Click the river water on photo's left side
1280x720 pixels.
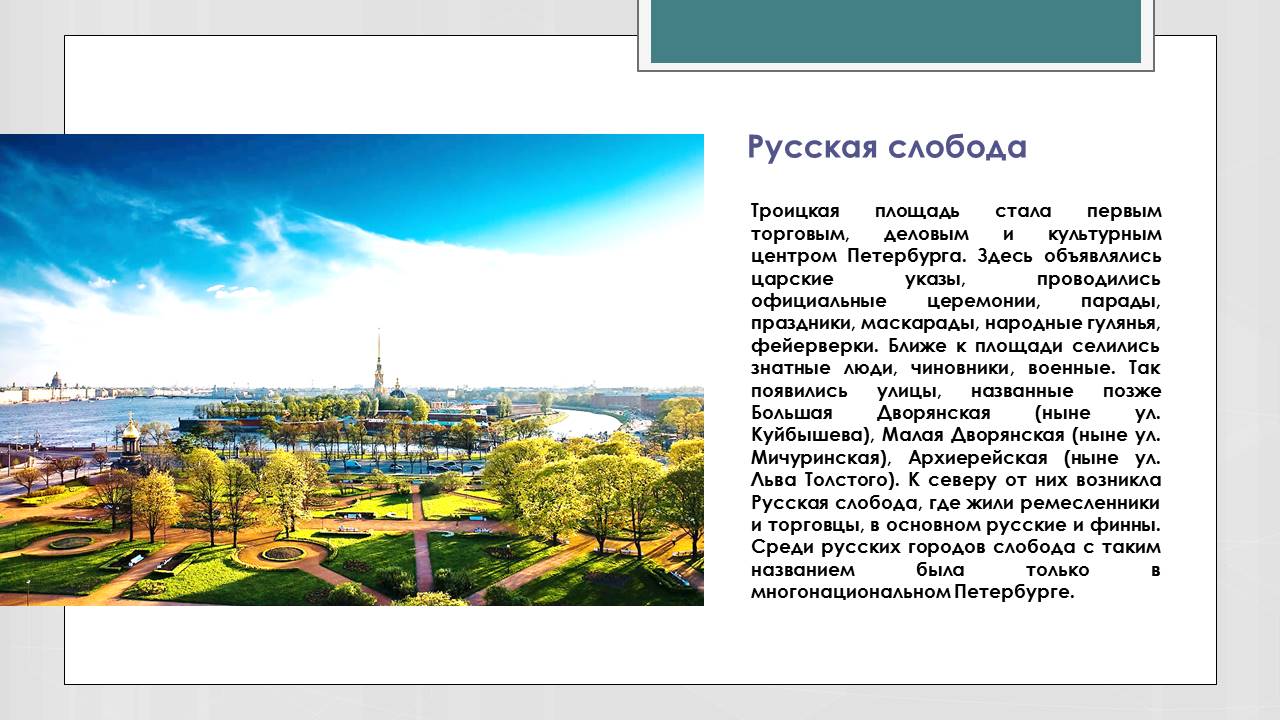pos(80,418)
